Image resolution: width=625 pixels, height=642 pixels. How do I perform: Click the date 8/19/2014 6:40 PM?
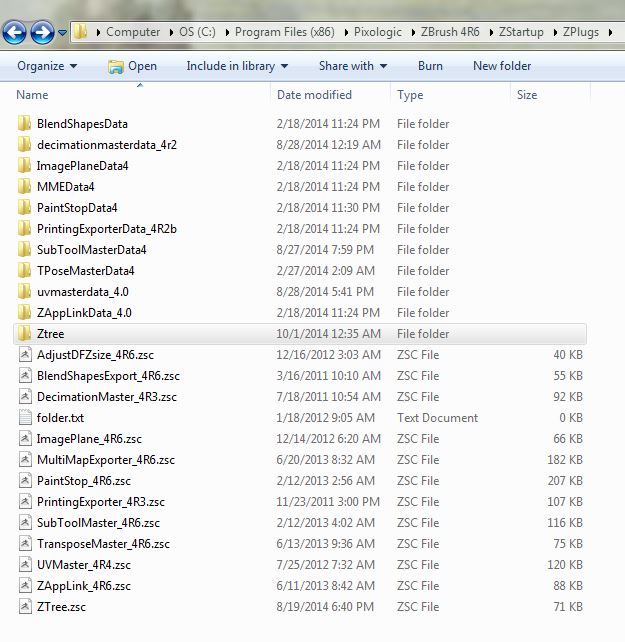click(x=325, y=606)
